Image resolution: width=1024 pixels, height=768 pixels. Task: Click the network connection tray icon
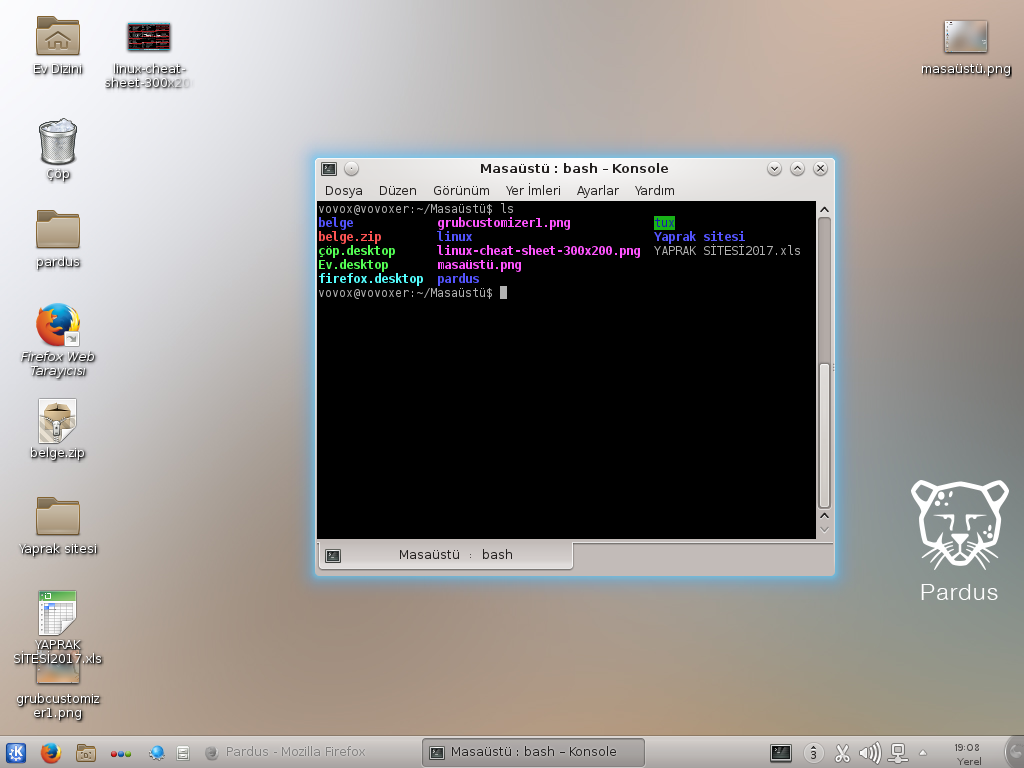[897, 752]
